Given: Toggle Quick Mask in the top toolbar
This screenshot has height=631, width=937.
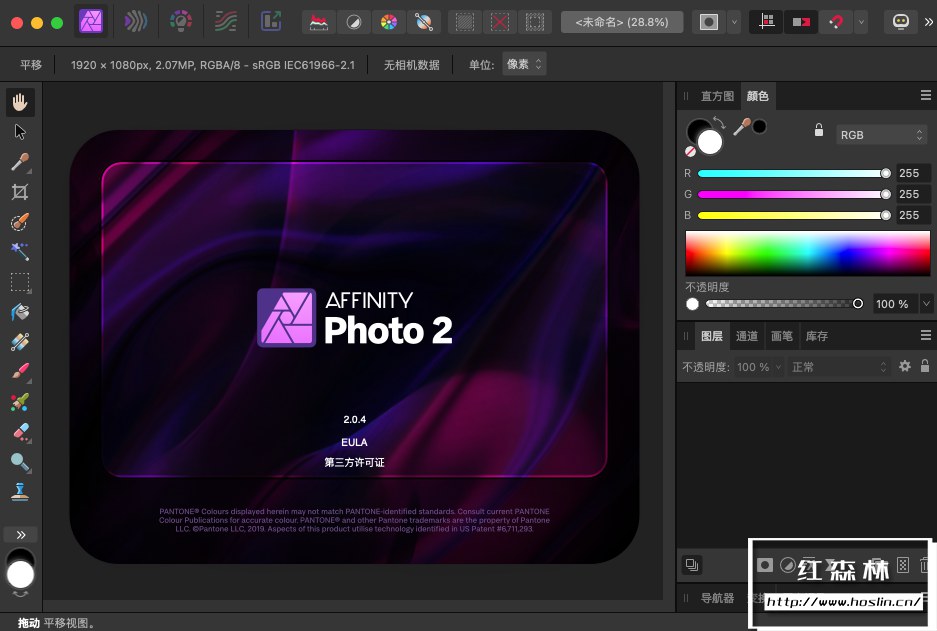Looking at the screenshot, I should tap(709, 23).
